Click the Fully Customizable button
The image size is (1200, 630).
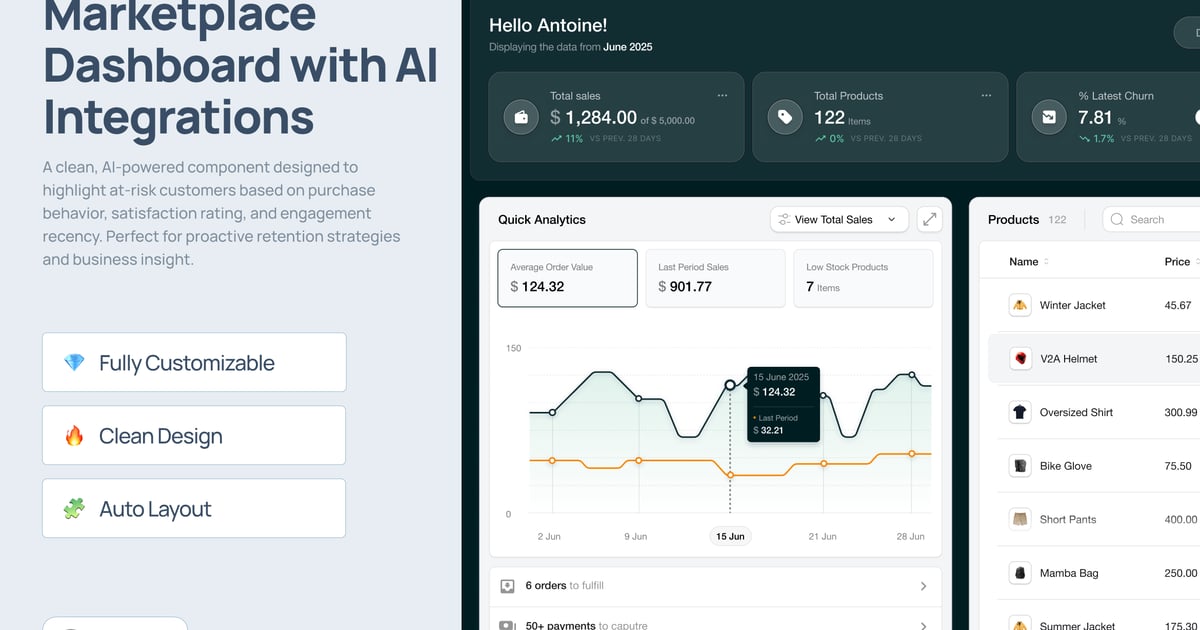194,363
